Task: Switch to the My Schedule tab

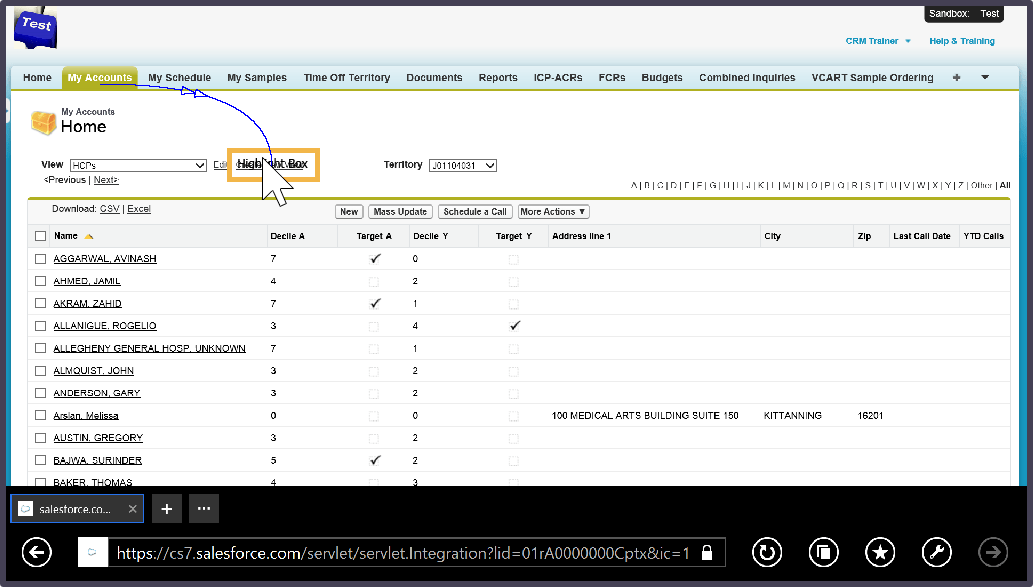Action: pyautogui.click(x=179, y=78)
